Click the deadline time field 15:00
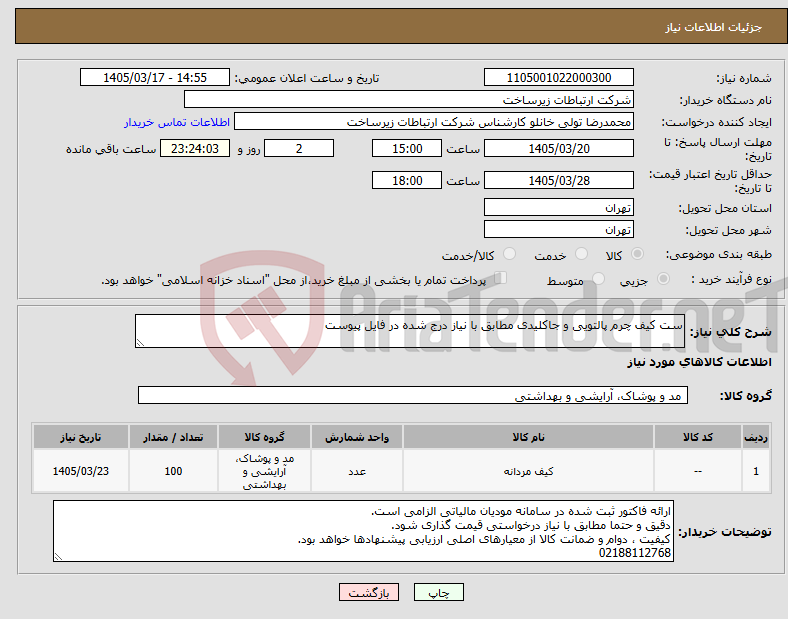788x619 pixels. pos(407,149)
